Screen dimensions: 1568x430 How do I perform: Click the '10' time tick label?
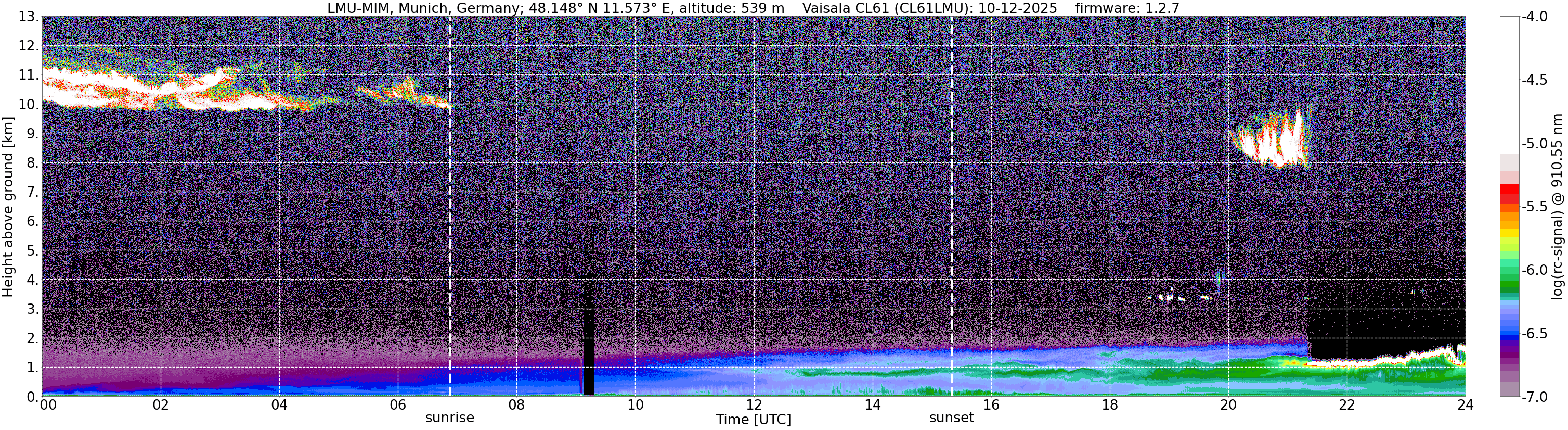pyautogui.click(x=635, y=405)
